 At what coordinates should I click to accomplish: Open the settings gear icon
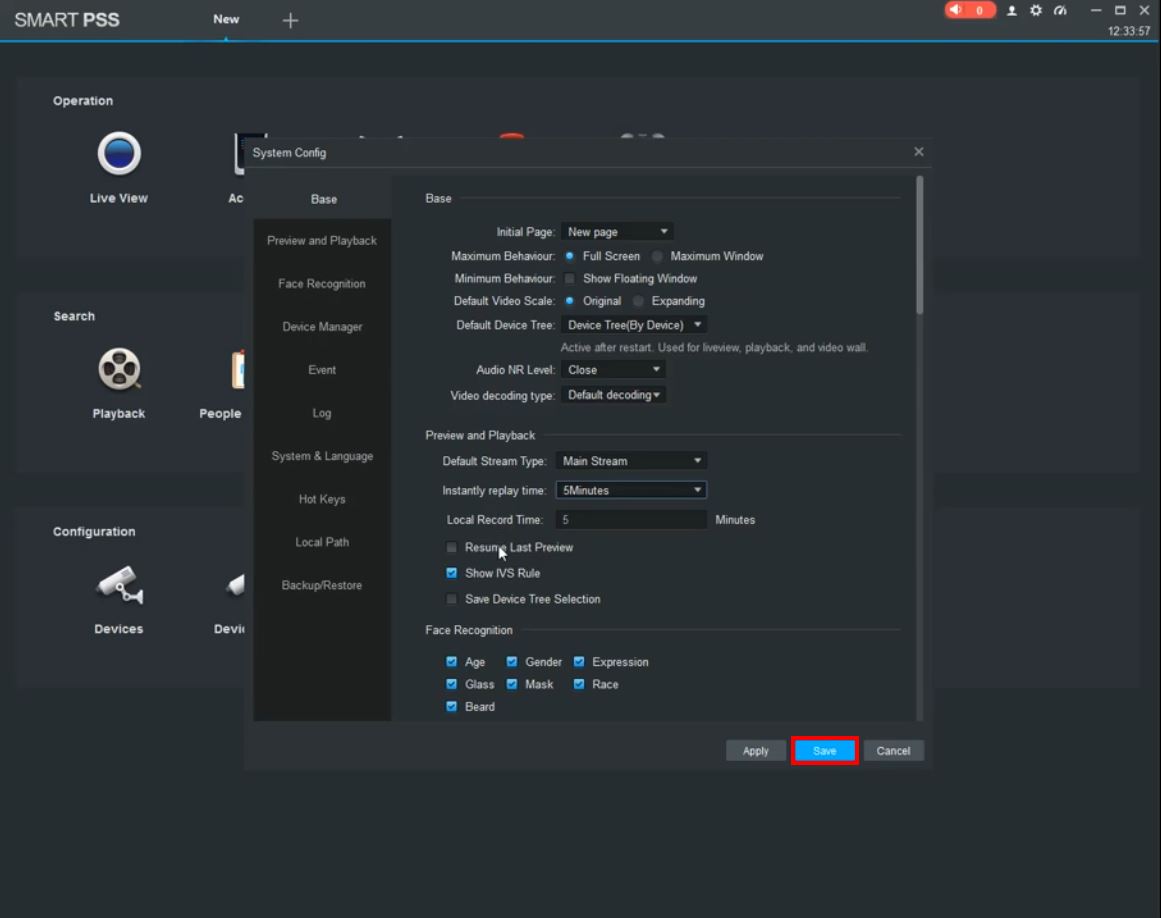click(1036, 10)
